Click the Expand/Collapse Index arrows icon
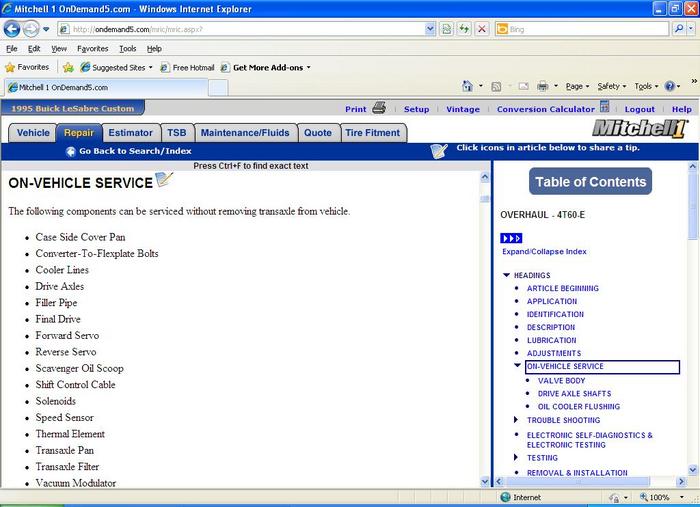700x507 pixels. 511,238
